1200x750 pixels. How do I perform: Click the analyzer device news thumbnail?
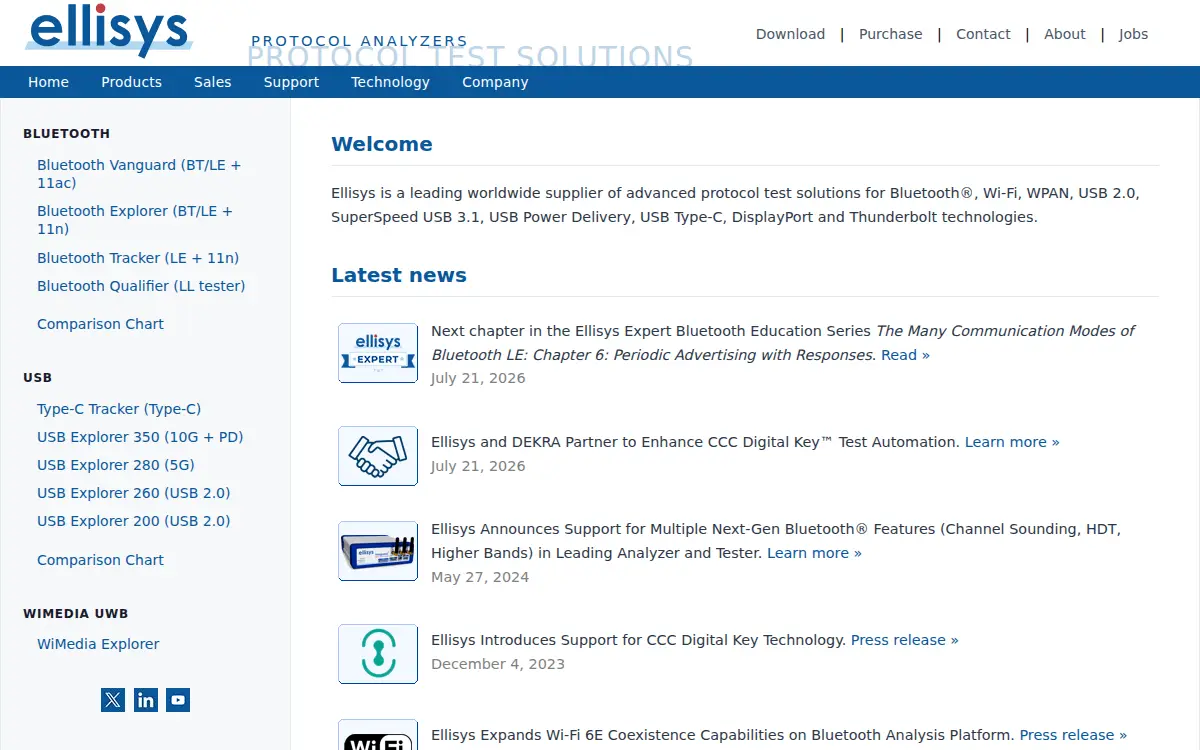point(378,551)
